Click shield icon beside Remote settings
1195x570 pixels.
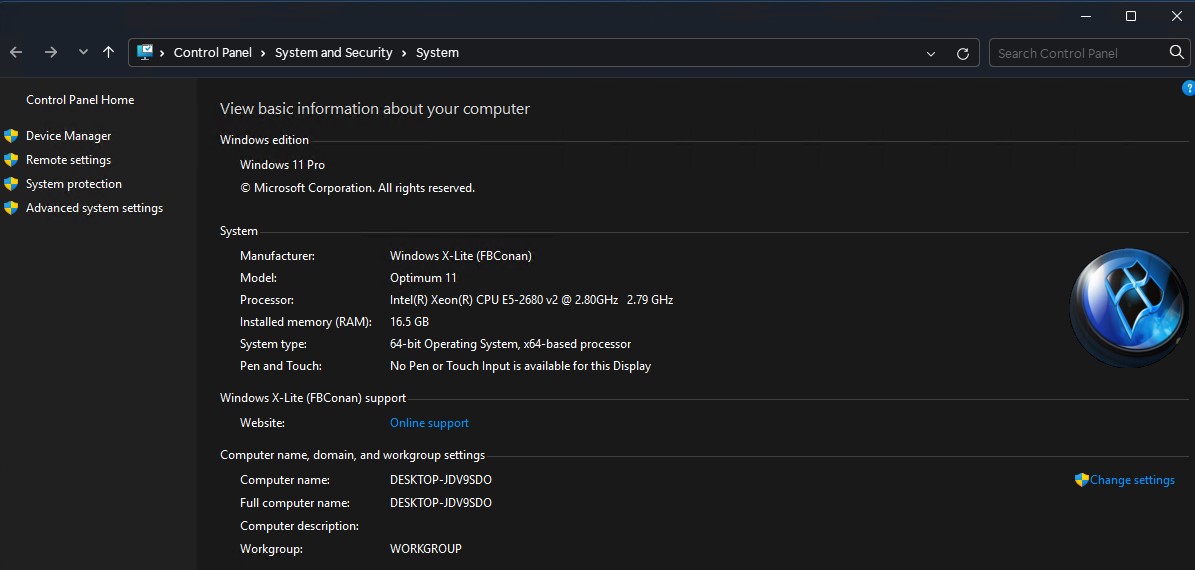tap(11, 160)
